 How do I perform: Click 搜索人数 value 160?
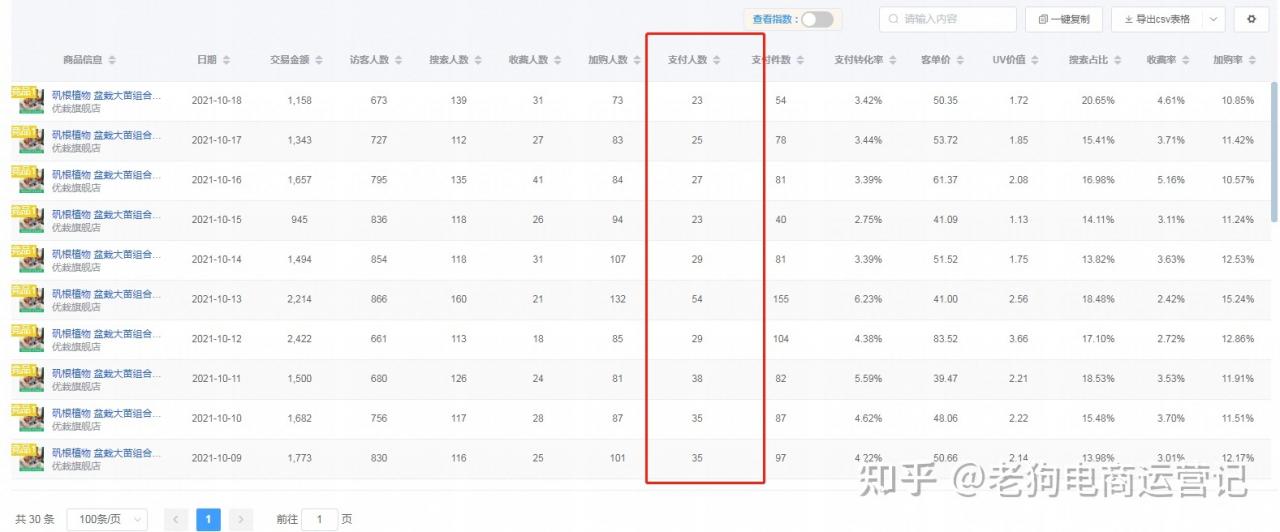[x=458, y=299]
